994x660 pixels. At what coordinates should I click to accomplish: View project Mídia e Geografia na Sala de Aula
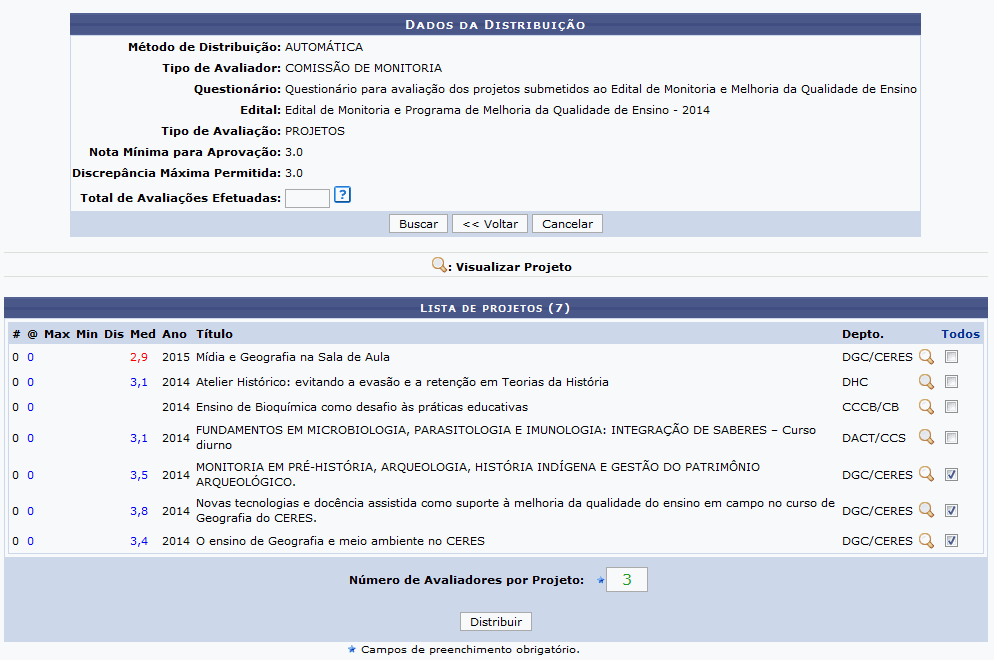coord(926,357)
